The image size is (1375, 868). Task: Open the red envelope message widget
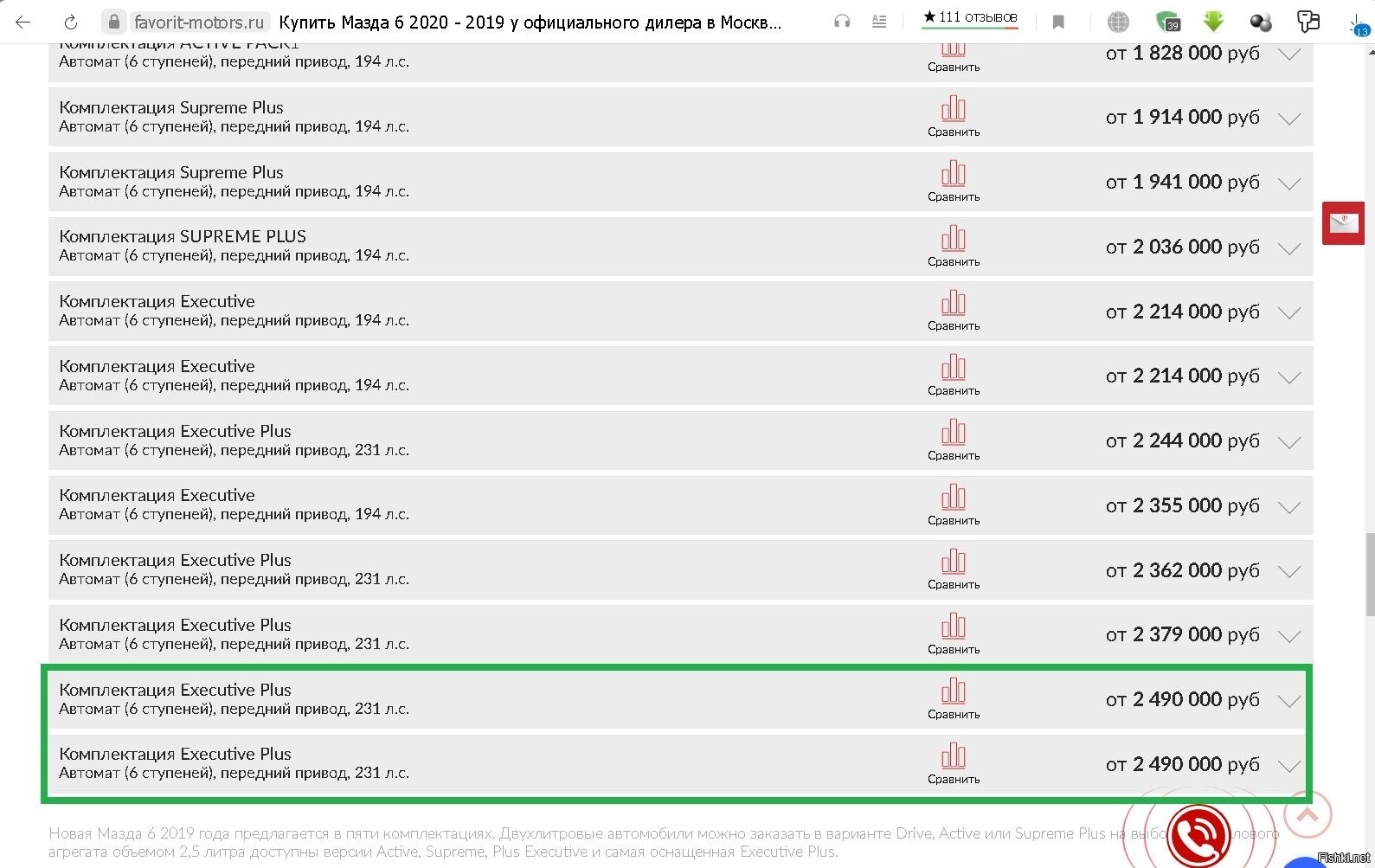(x=1343, y=223)
